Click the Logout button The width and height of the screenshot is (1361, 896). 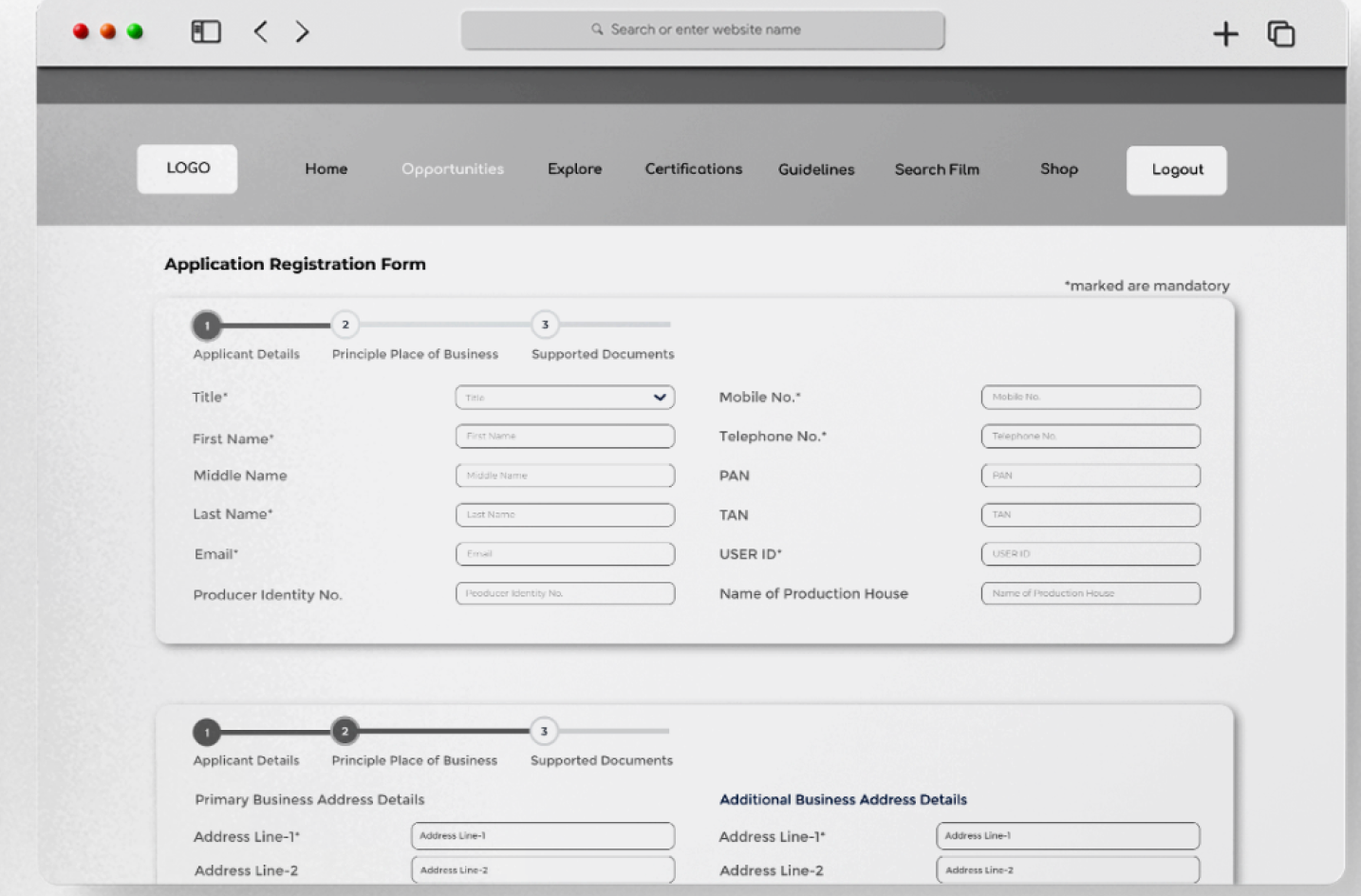click(1177, 170)
